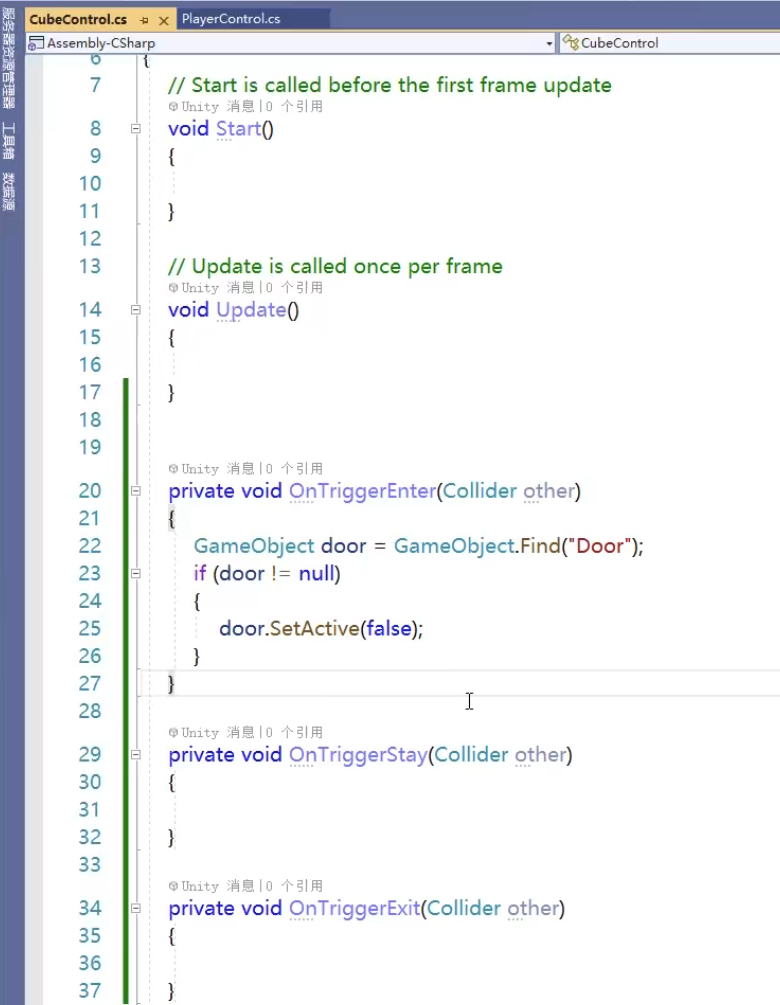Close the CubeControl.cs tab
This screenshot has height=1005, width=780.
(x=163, y=21)
